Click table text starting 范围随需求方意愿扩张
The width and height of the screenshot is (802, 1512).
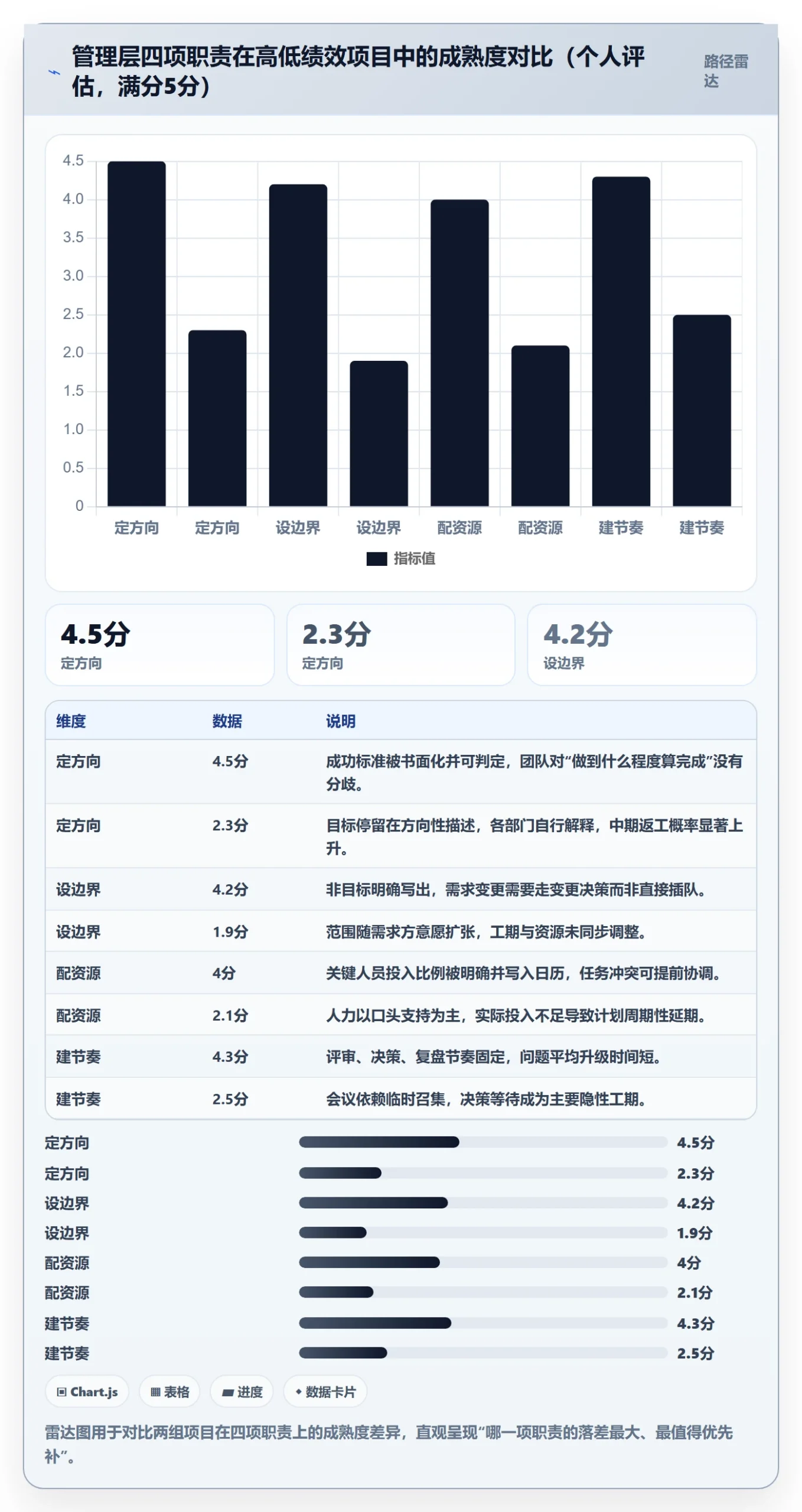click(x=486, y=931)
